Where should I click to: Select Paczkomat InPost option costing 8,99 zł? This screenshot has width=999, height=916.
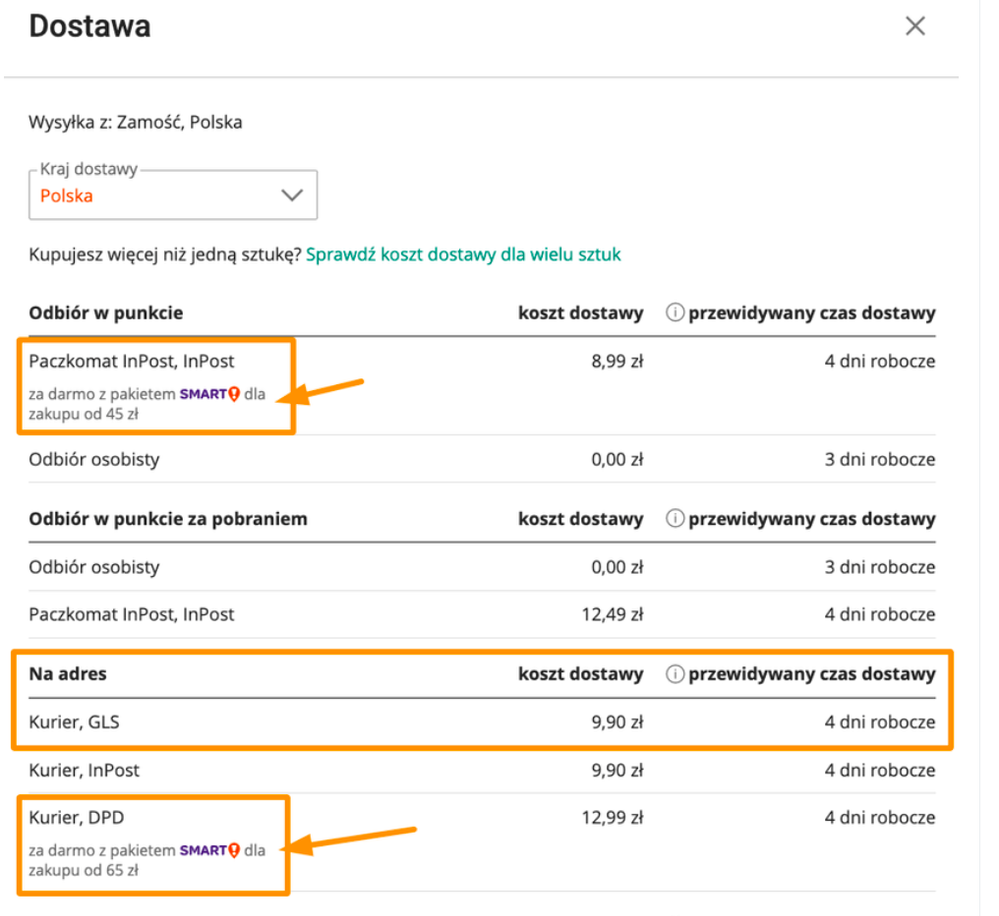click(x=131, y=361)
